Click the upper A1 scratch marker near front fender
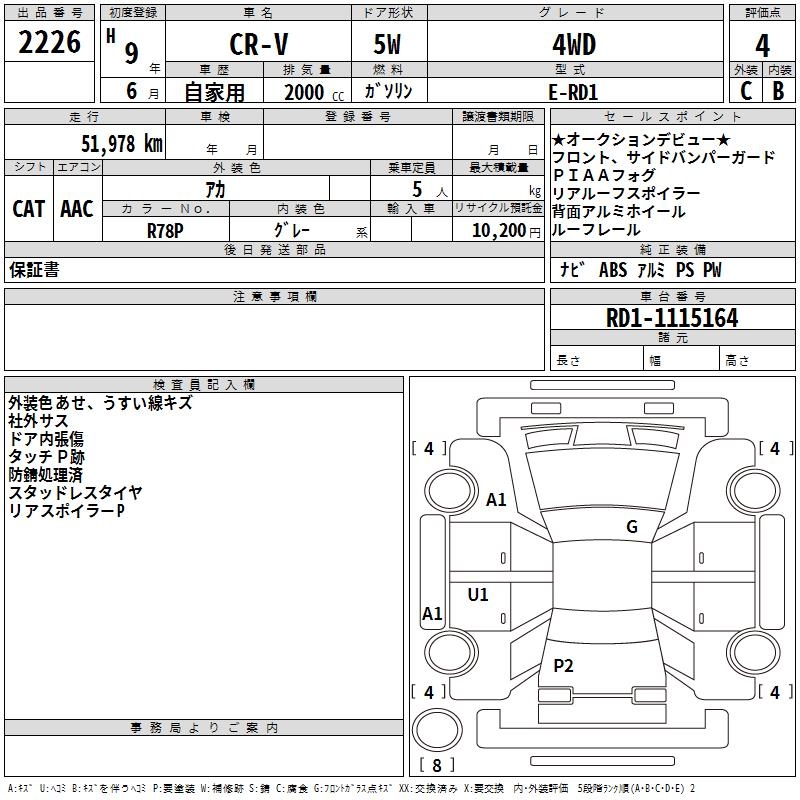This screenshot has height=800, width=800. 496,500
